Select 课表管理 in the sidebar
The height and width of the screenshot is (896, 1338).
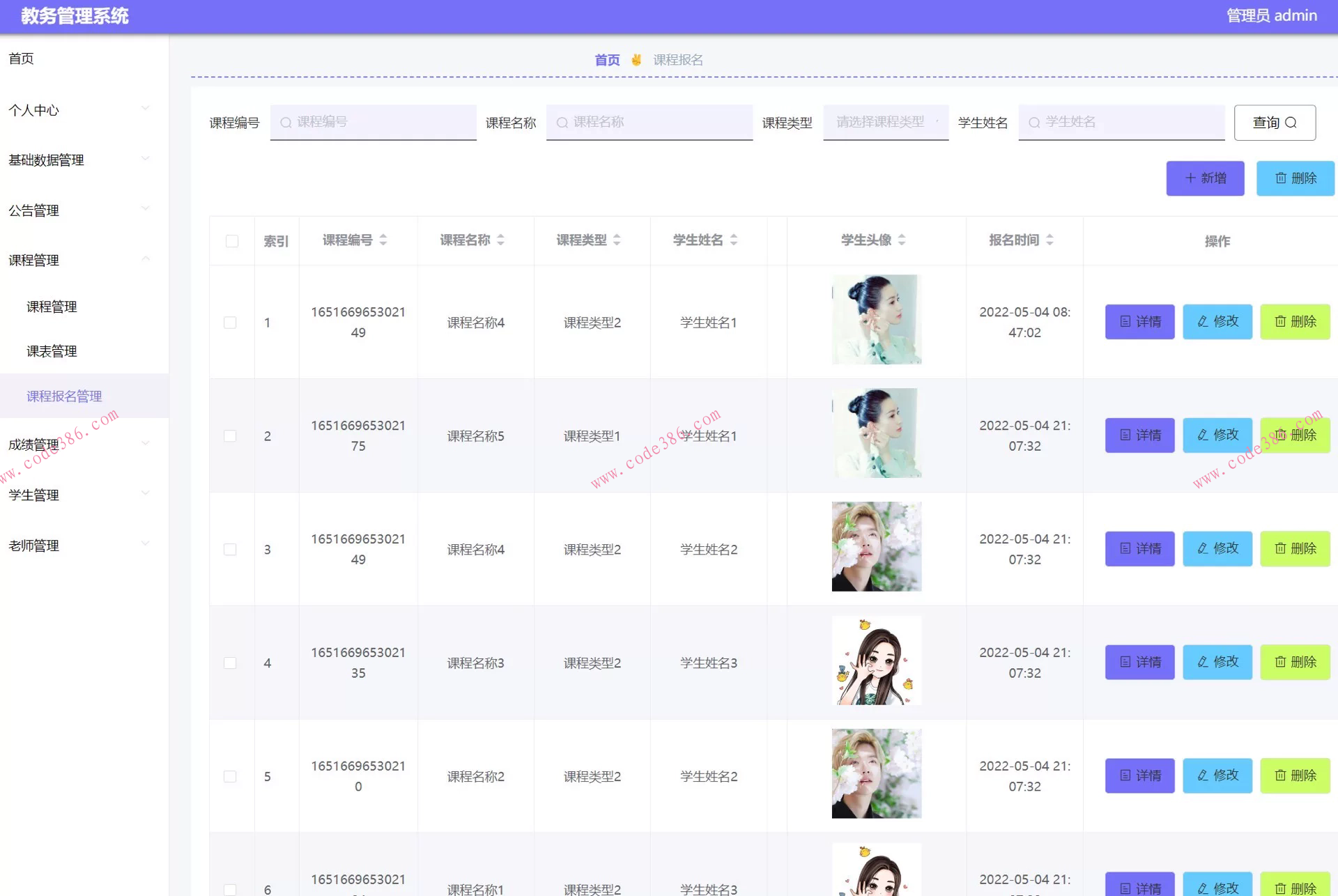click(x=50, y=351)
